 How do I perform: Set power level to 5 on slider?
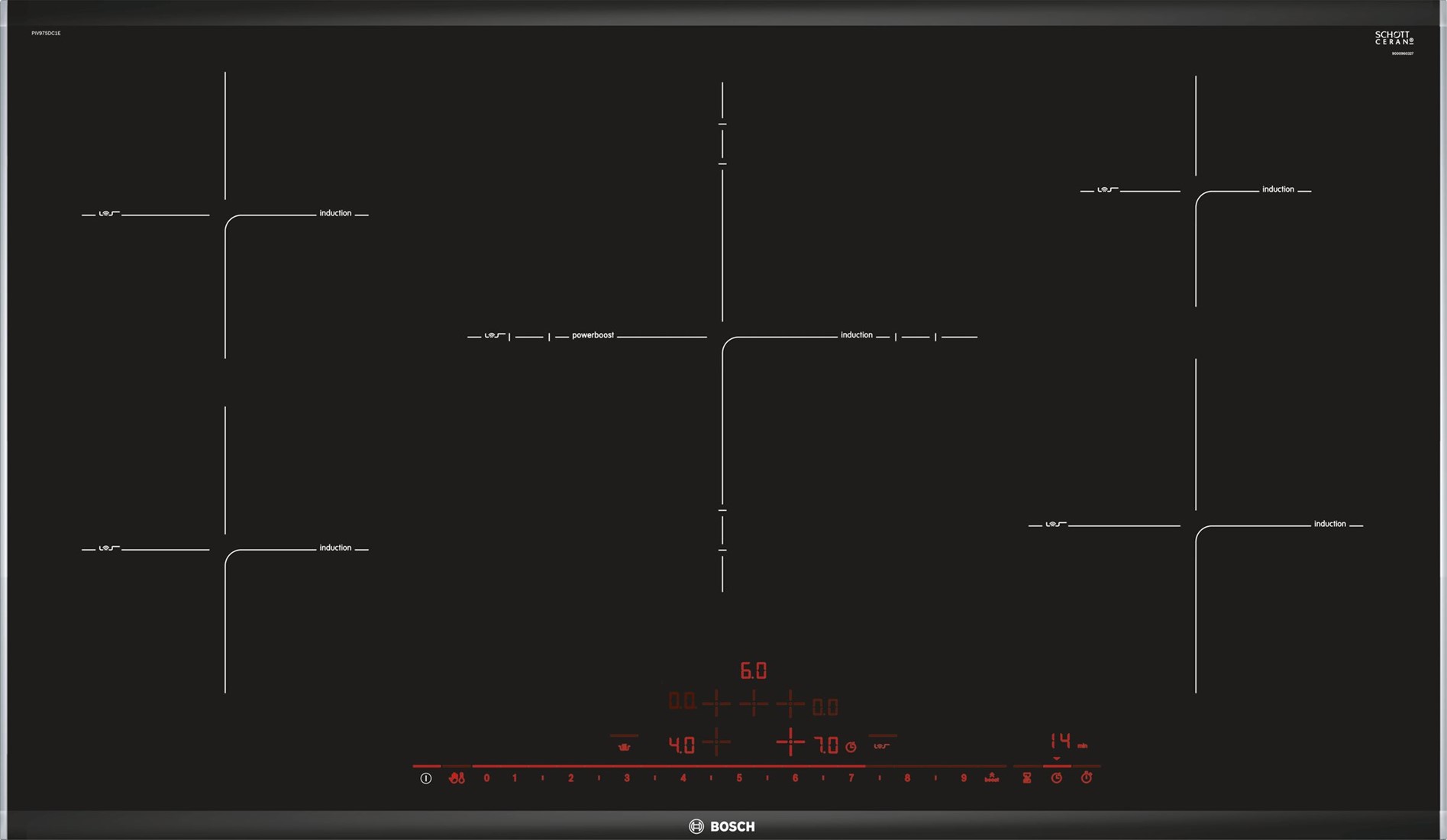pos(739,777)
